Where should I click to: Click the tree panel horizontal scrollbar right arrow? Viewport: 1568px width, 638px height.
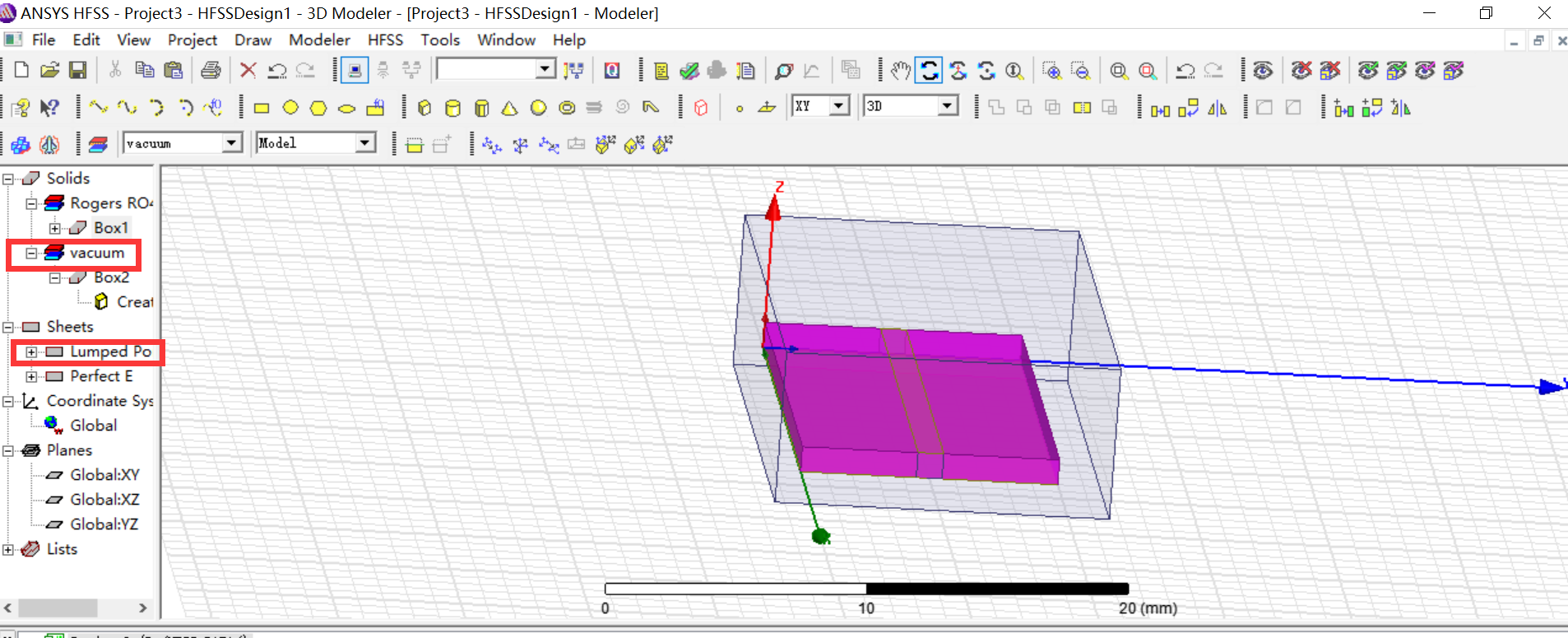(x=143, y=608)
